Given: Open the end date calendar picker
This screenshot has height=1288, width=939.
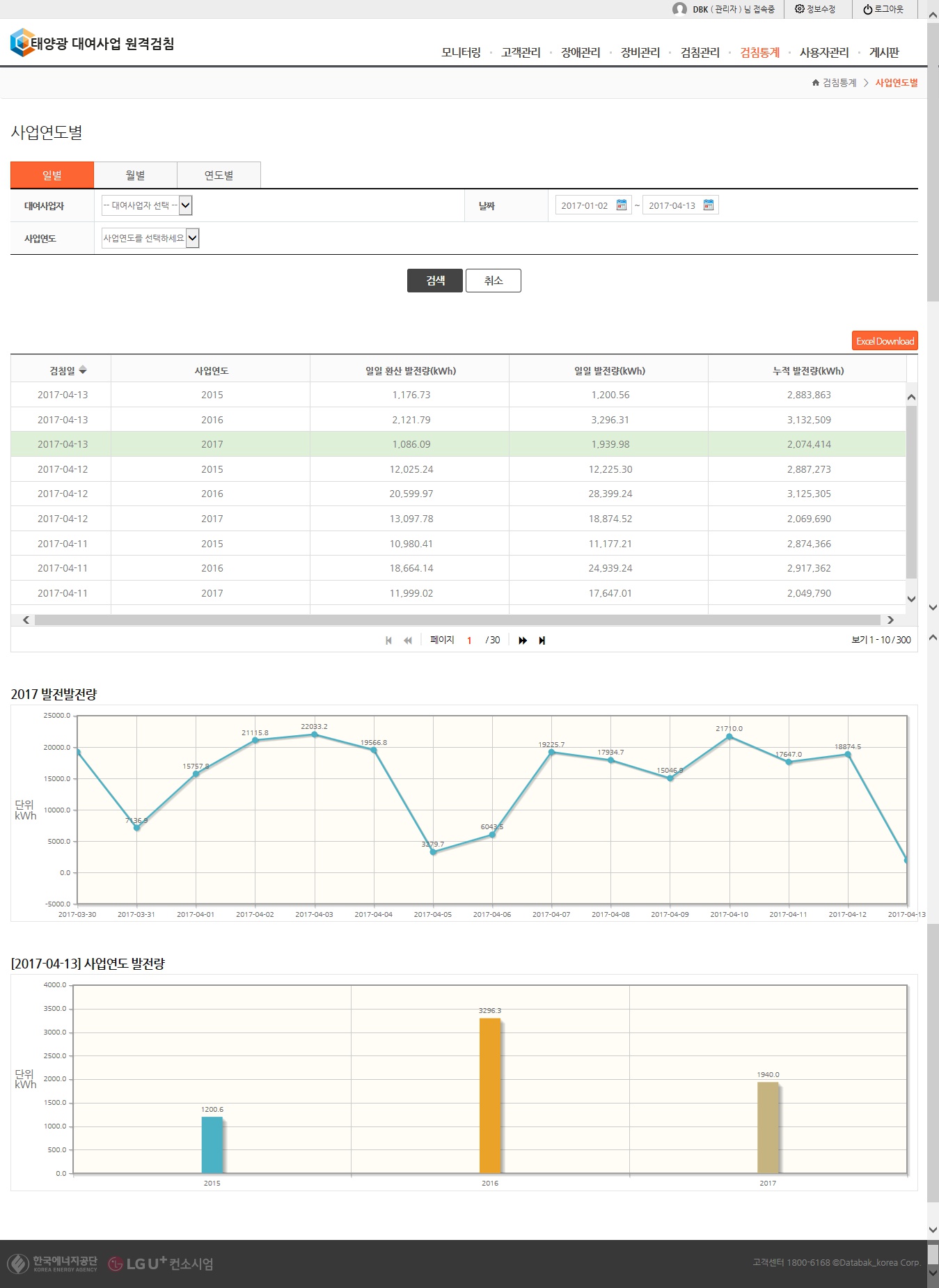Looking at the screenshot, I should tap(709, 205).
